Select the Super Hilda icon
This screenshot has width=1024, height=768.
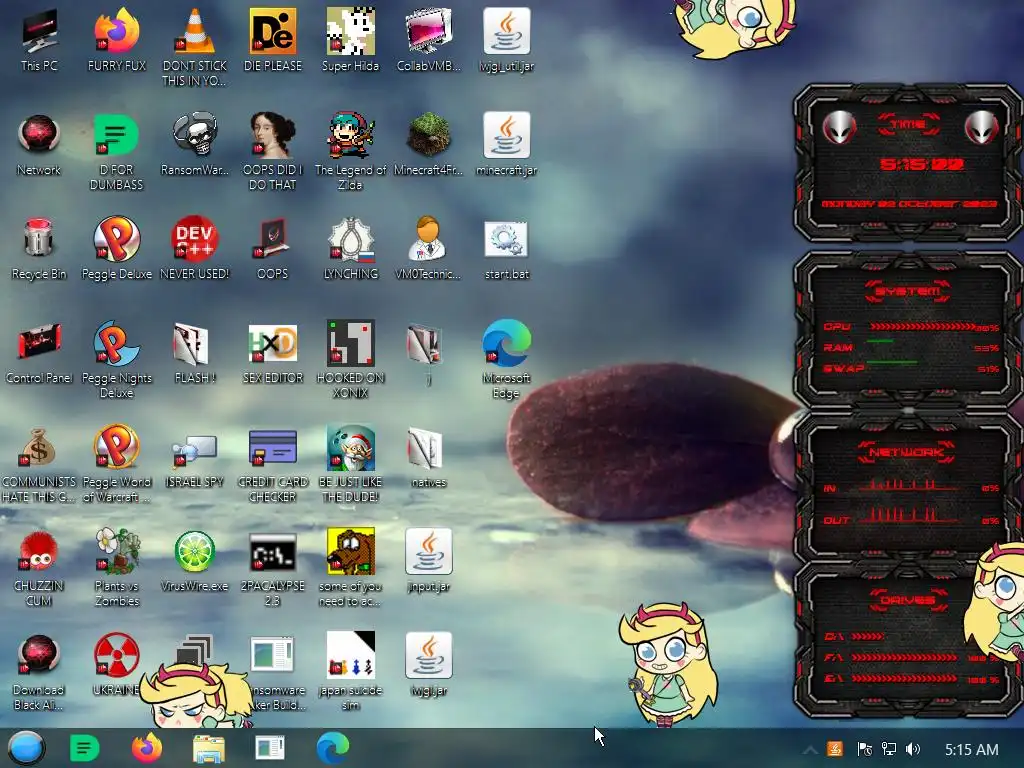coord(351,40)
